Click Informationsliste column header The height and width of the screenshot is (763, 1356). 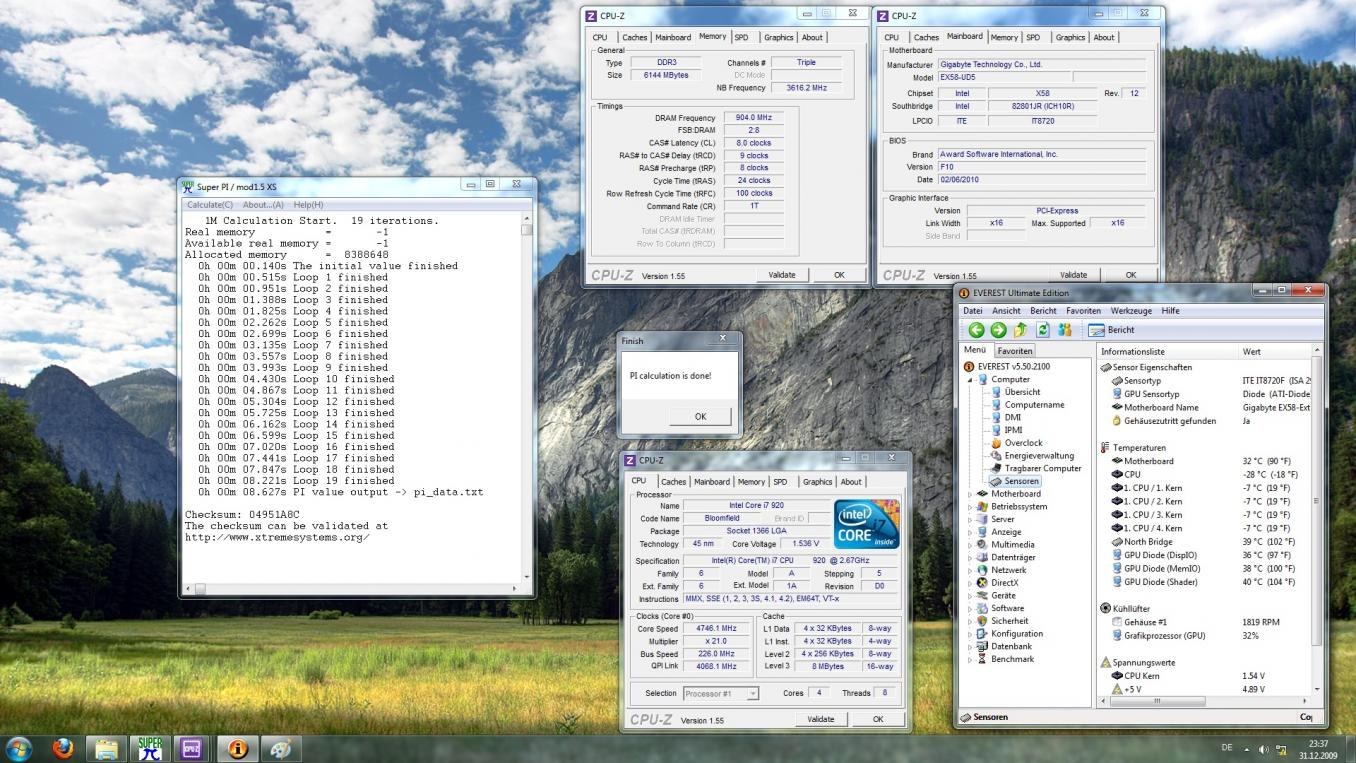click(x=1168, y=352)
